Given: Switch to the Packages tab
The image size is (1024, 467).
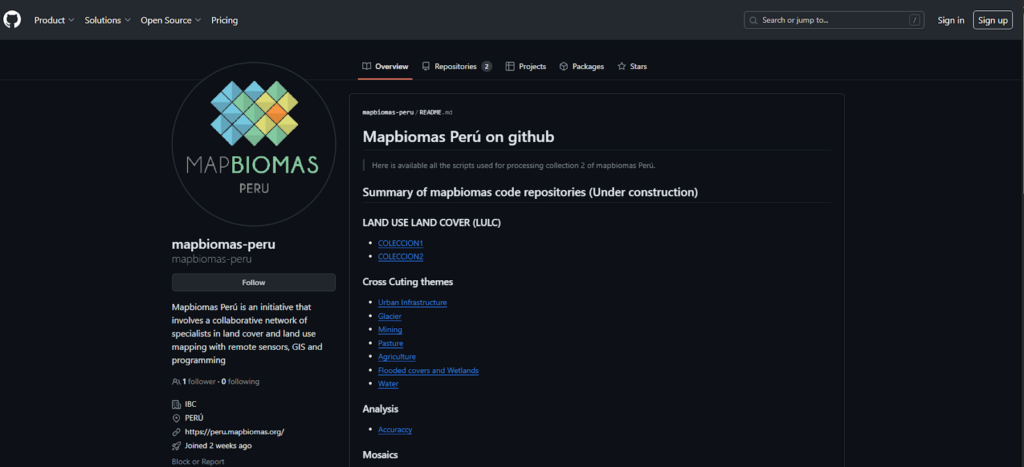Looking at the screenshot, I should coord(582,67).
